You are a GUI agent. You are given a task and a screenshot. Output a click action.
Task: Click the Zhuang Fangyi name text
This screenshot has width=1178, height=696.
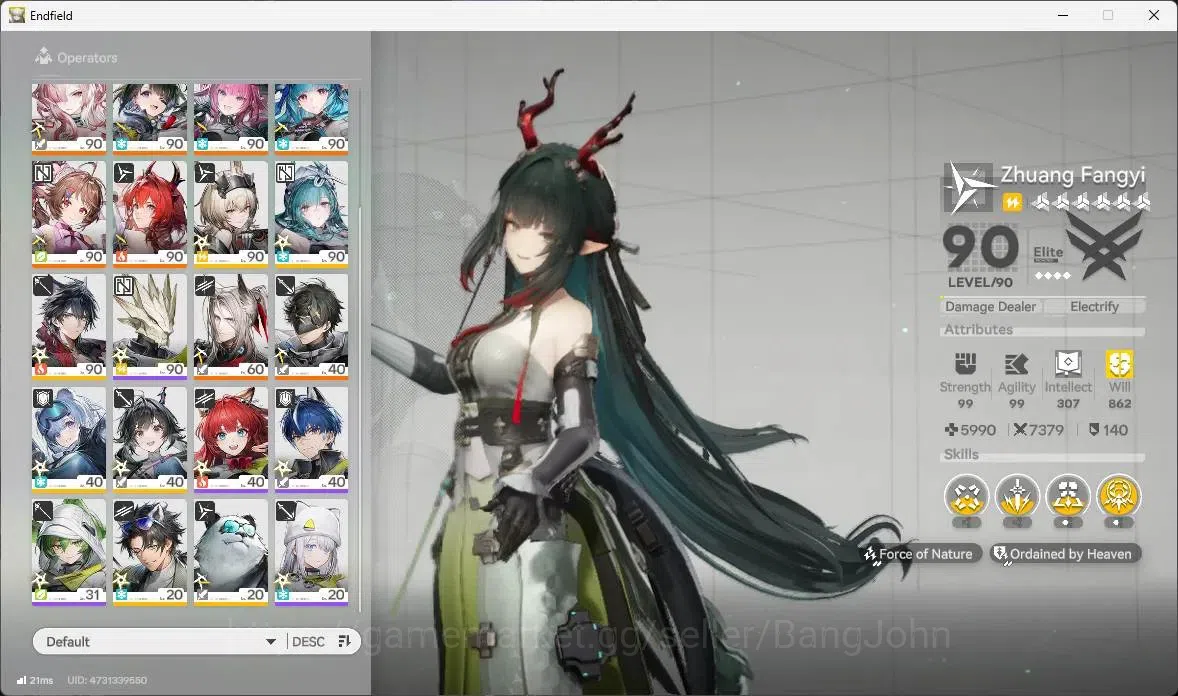tap(1073, 175)
